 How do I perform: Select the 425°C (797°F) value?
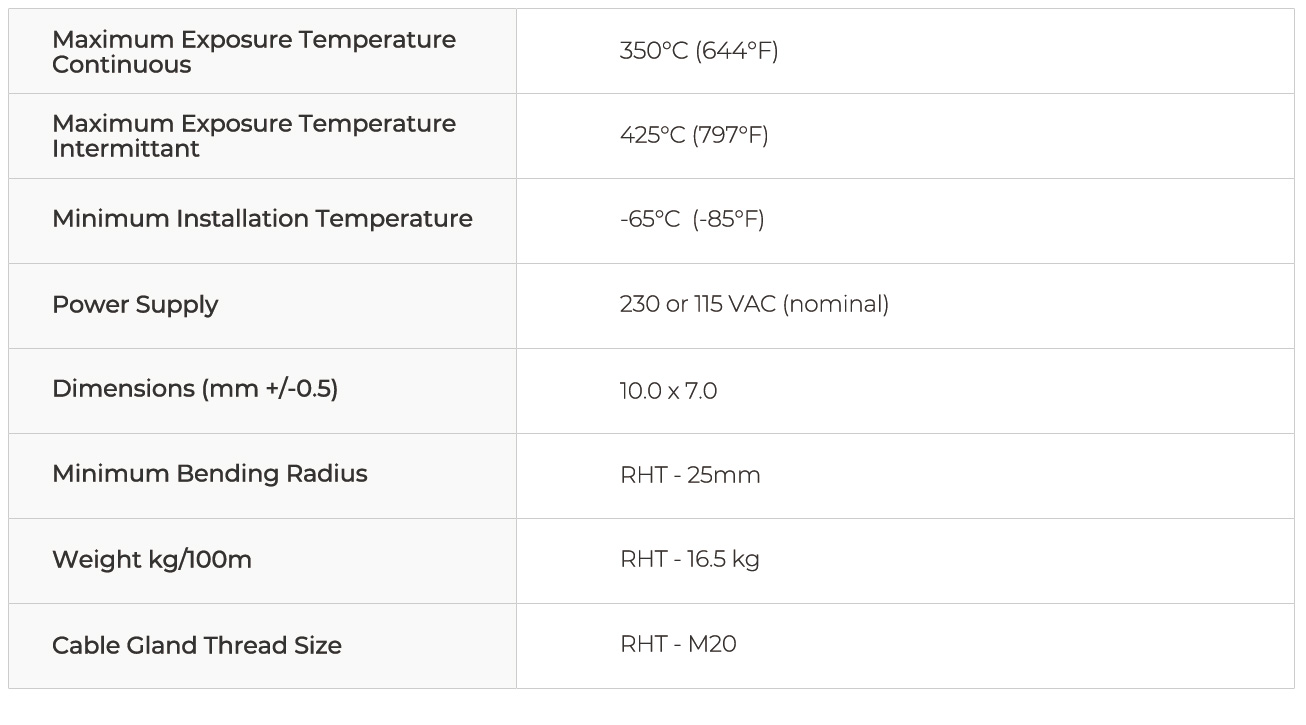(693, 135)
